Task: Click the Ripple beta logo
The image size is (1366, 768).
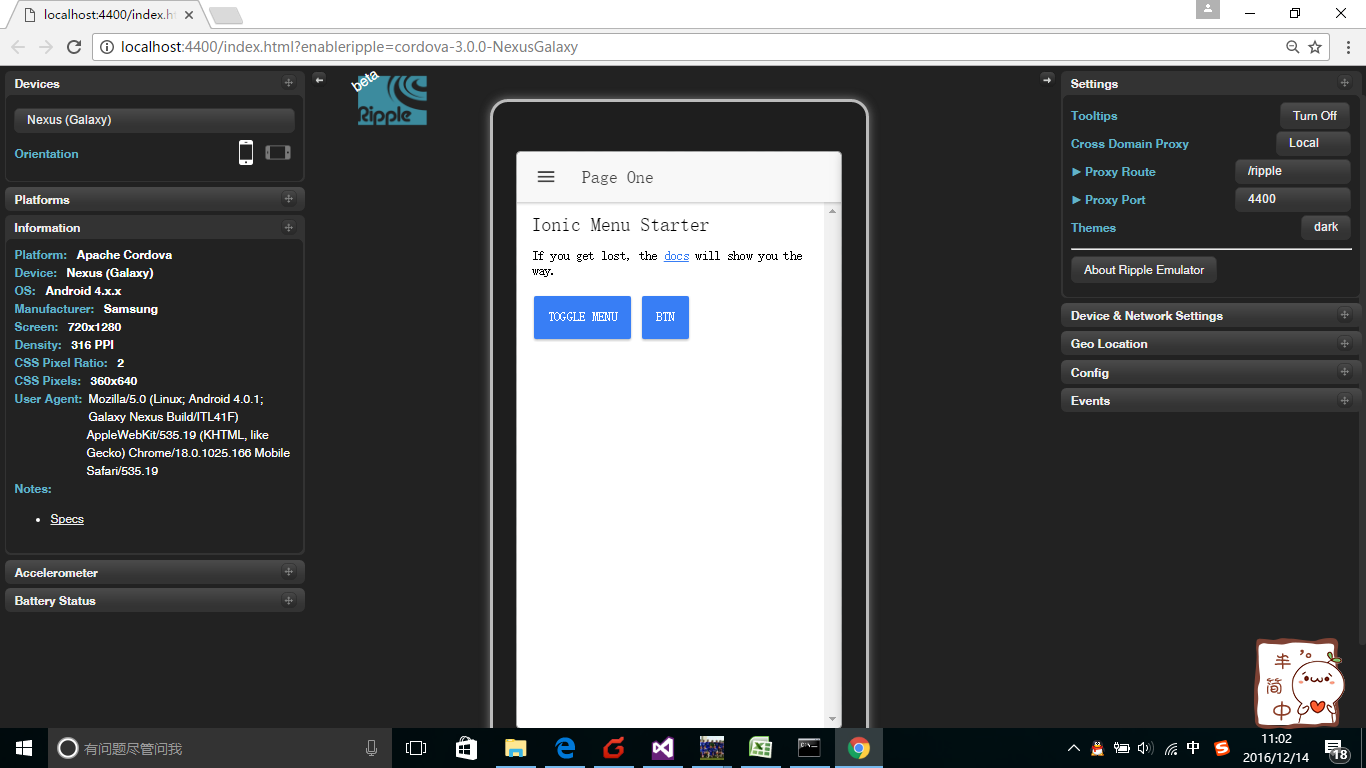Action: pyautogui.click(x=391, y=99)
